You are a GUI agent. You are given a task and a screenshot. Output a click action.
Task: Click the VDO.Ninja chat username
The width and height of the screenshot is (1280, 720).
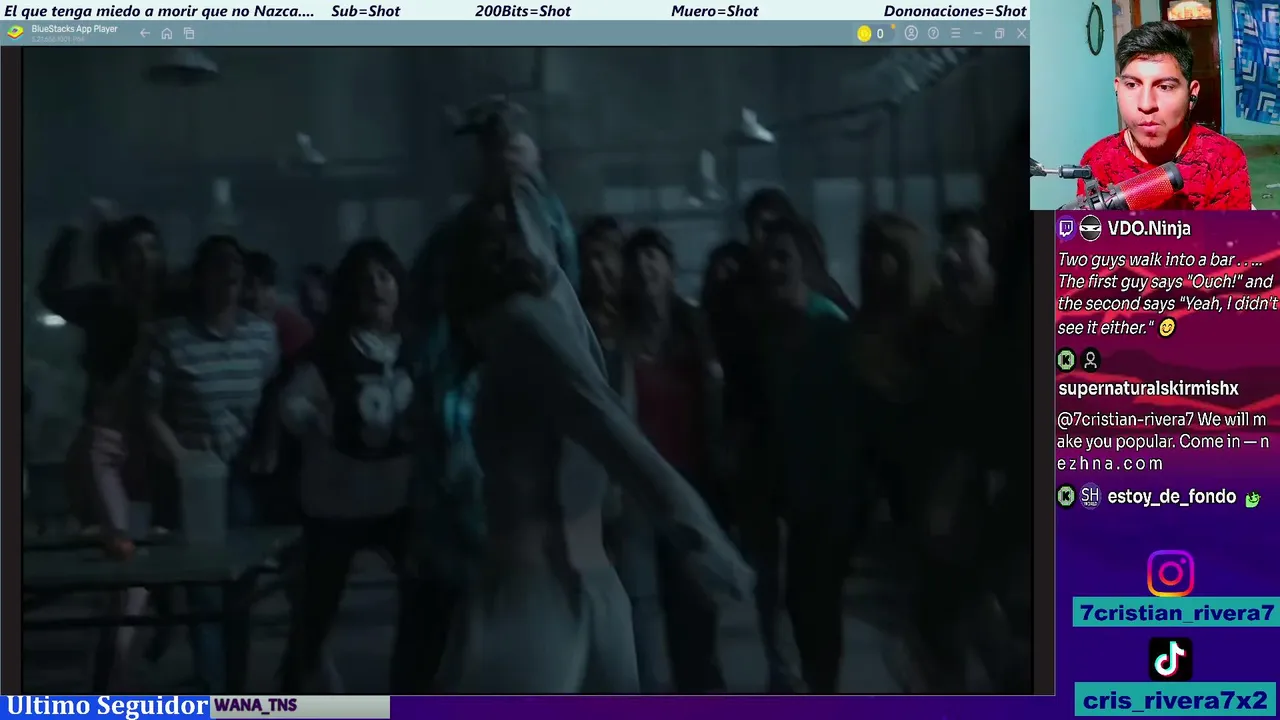pos(1149,229)
